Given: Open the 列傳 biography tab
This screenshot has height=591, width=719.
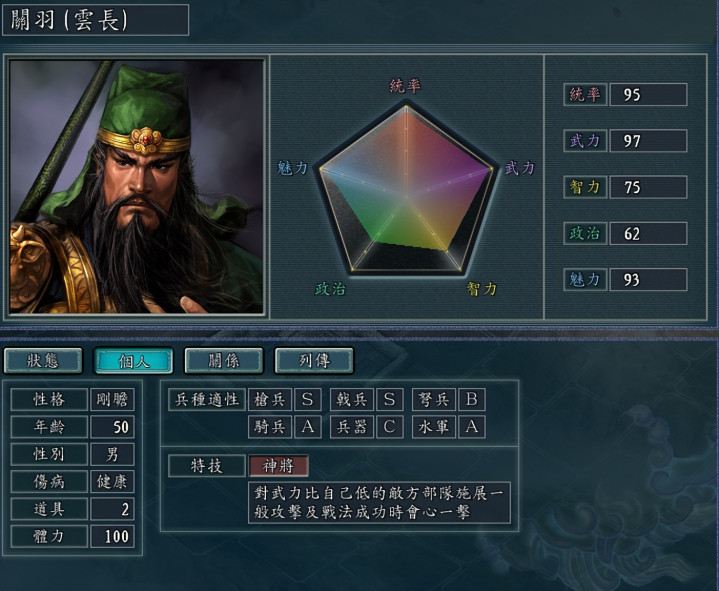Looking at the screenshot, I should coord(314,360).
